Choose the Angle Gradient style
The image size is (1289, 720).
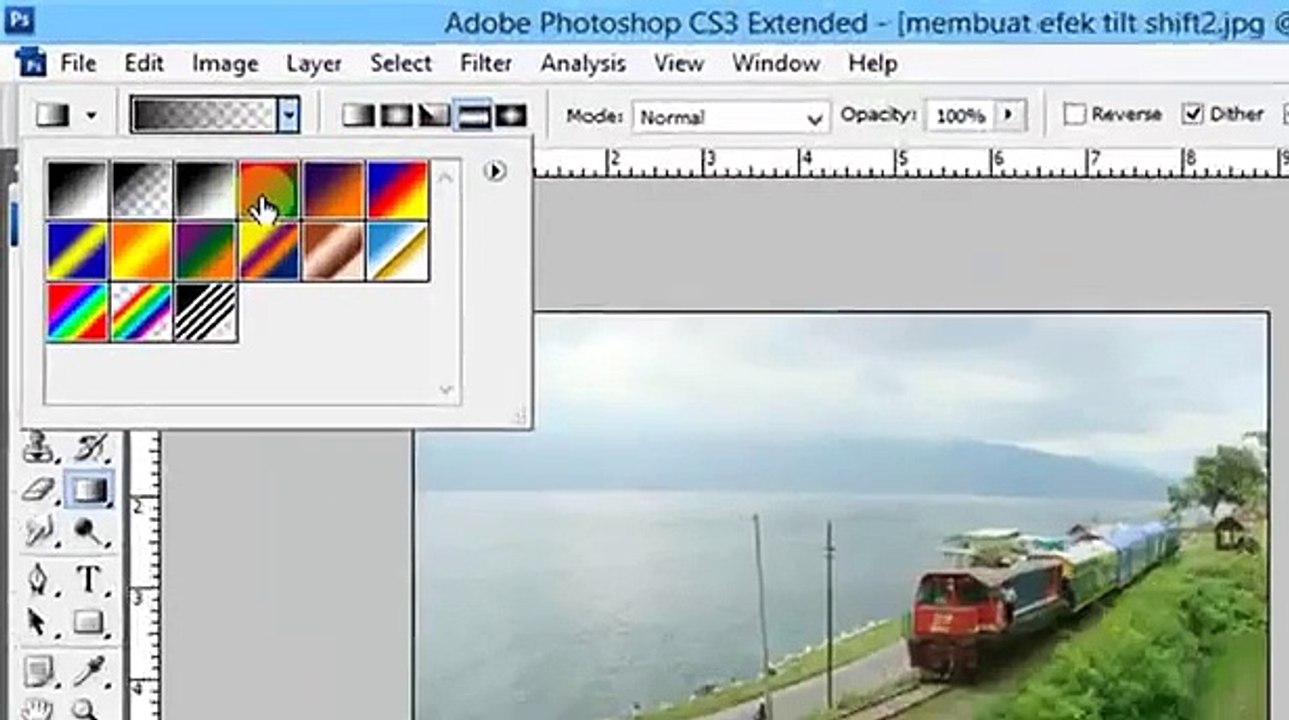tap(434, 115)
